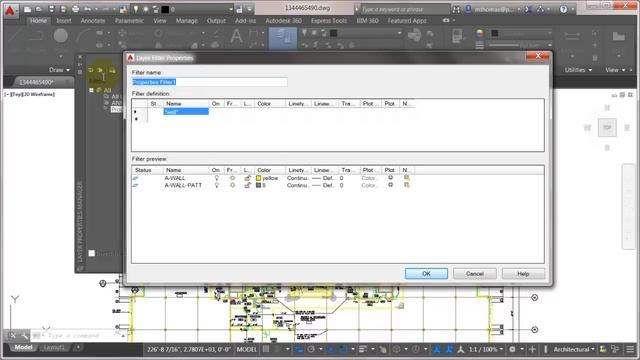The width and height of the screenshot is (640, 360).
Task: Toggle the freeze sun icon for A-WALL-PATT
Action: click(x=232, y=185)
